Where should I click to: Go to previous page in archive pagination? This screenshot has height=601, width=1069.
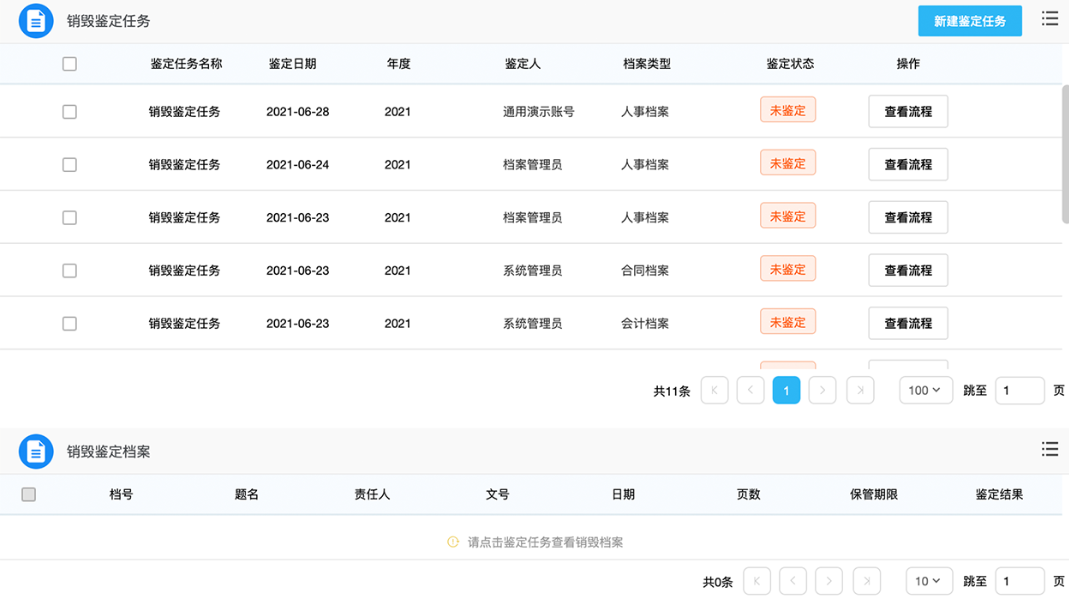point(793,581)
